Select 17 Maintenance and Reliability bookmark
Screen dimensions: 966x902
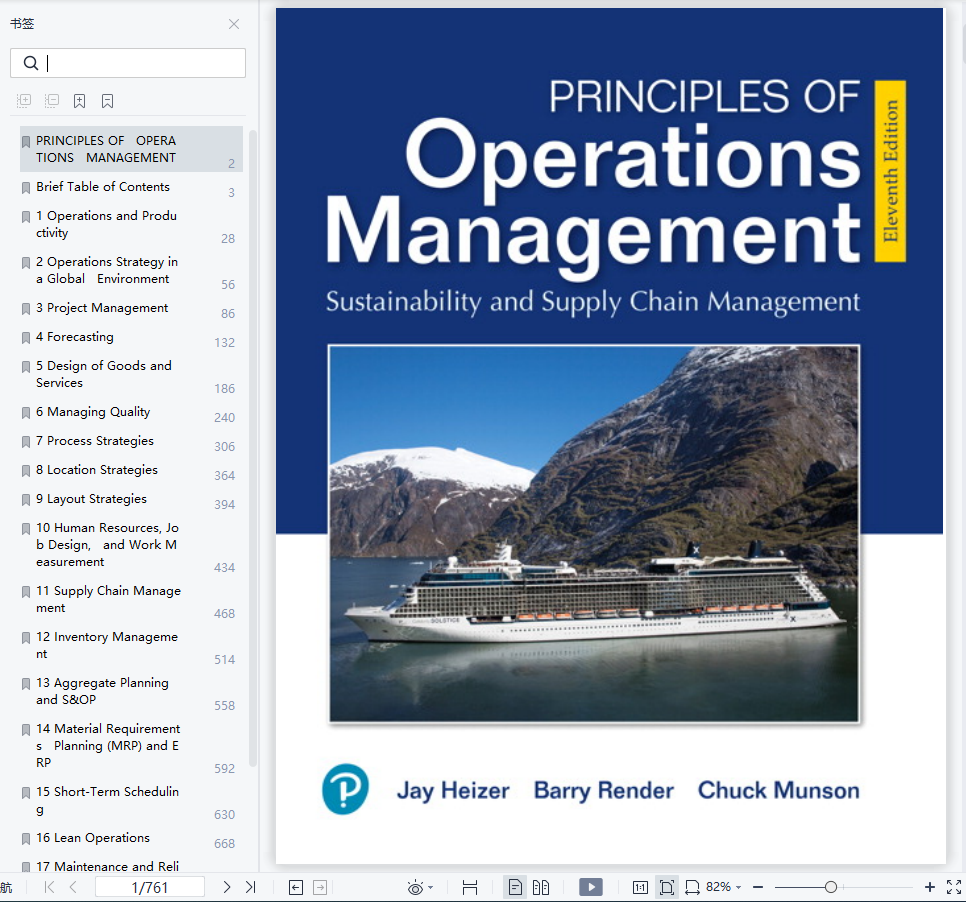131,865
